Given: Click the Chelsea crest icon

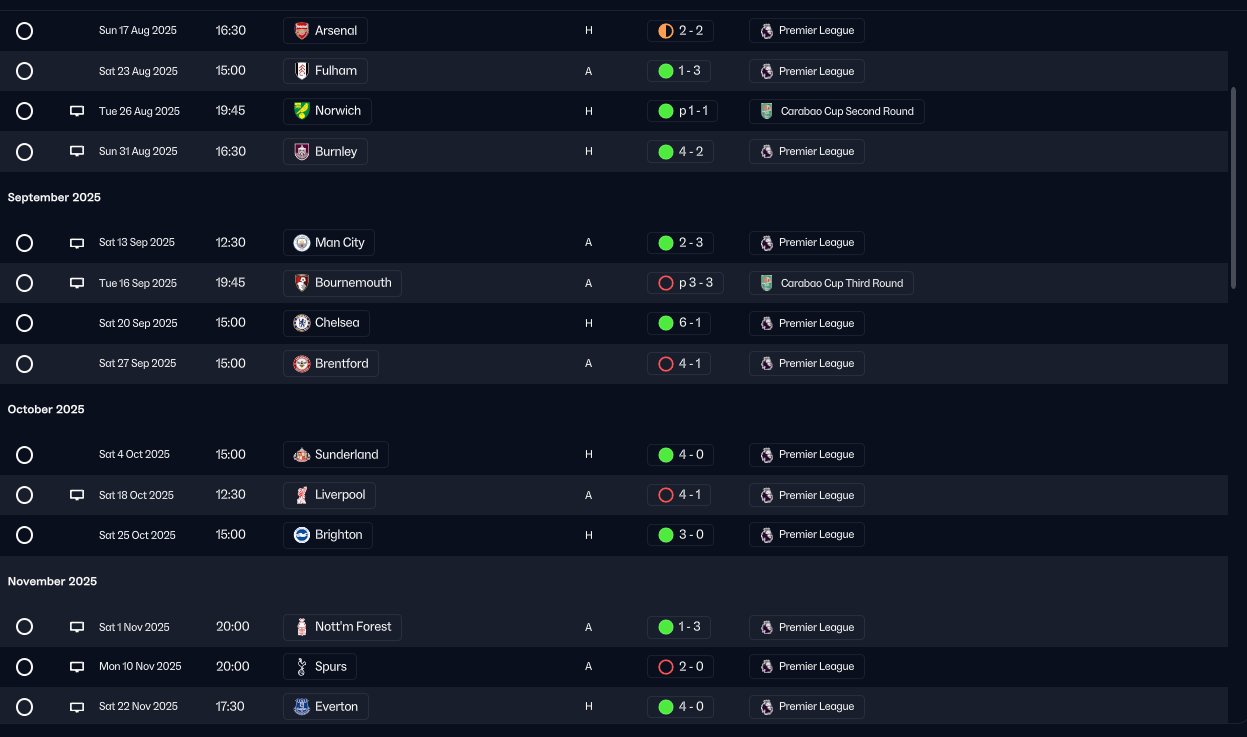Looking at the screenshot, I should (302, 323).
